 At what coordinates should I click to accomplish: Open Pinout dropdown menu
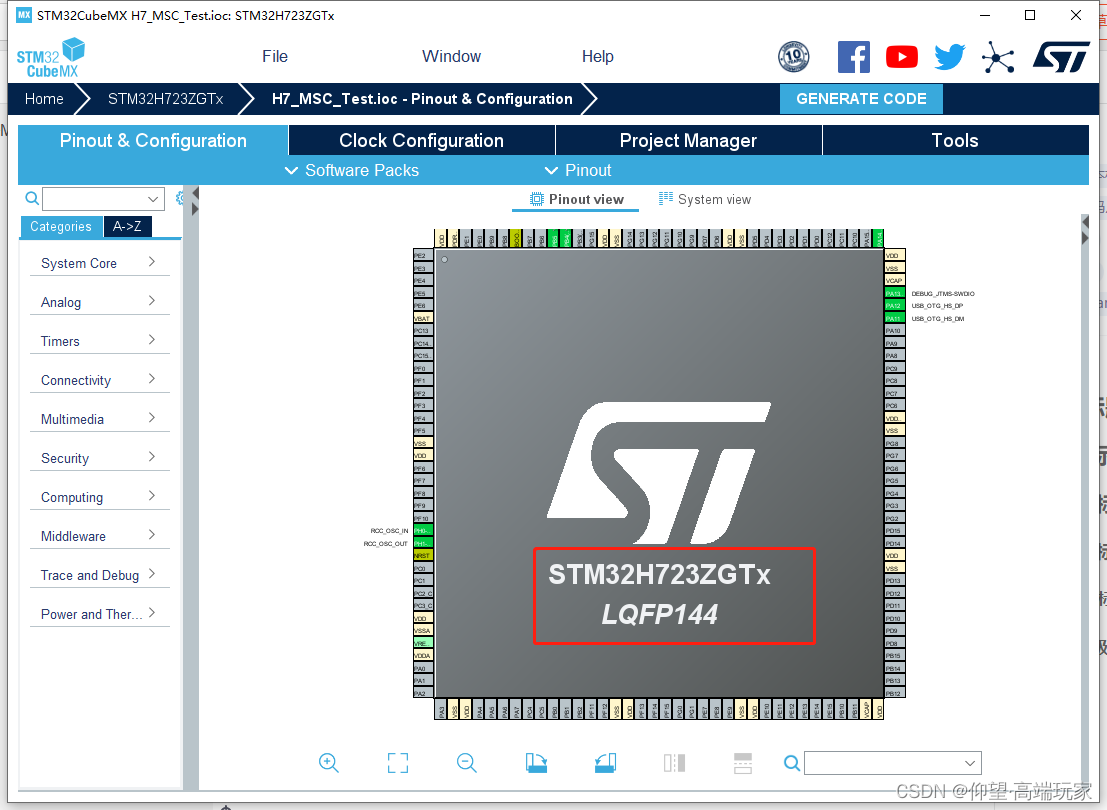click(578, 170)
